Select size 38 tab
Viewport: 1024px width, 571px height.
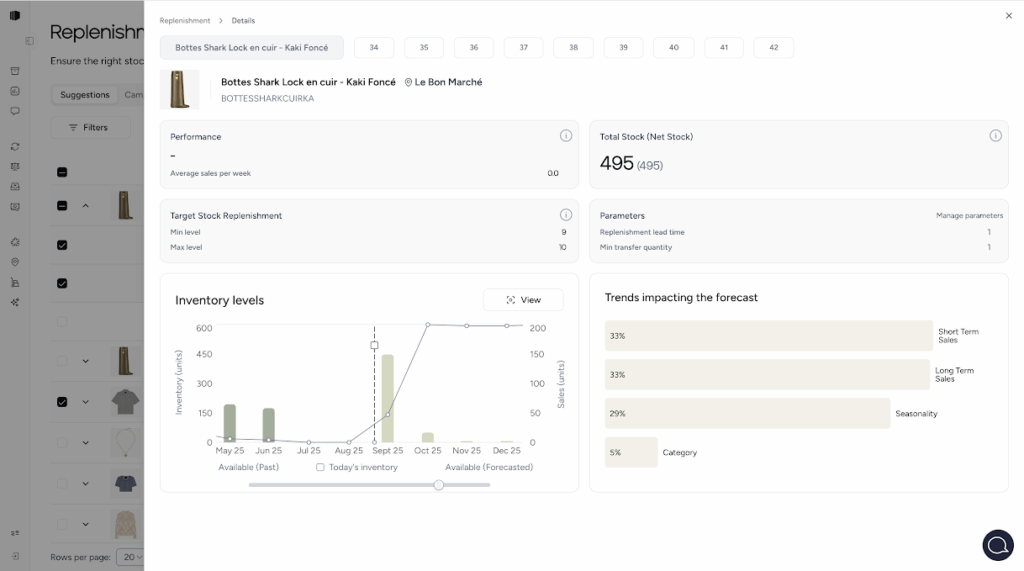point(573,48)
